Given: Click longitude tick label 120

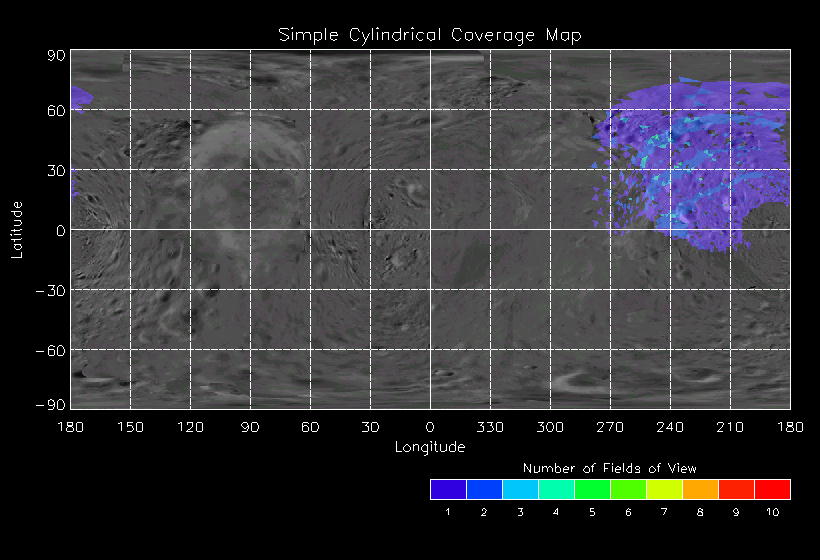Looking at the screenshot, I should (190, 427).
